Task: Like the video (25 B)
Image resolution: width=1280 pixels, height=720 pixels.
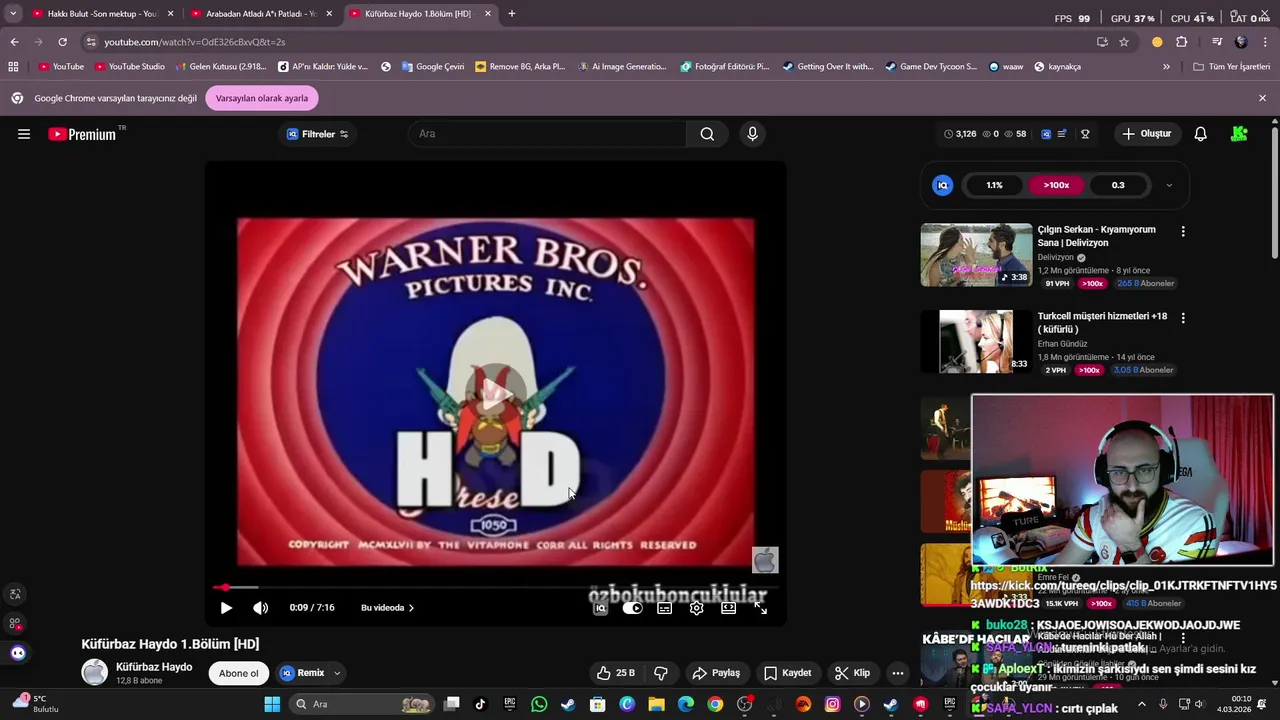Action: pyautogui.click(x=615, y=673)
